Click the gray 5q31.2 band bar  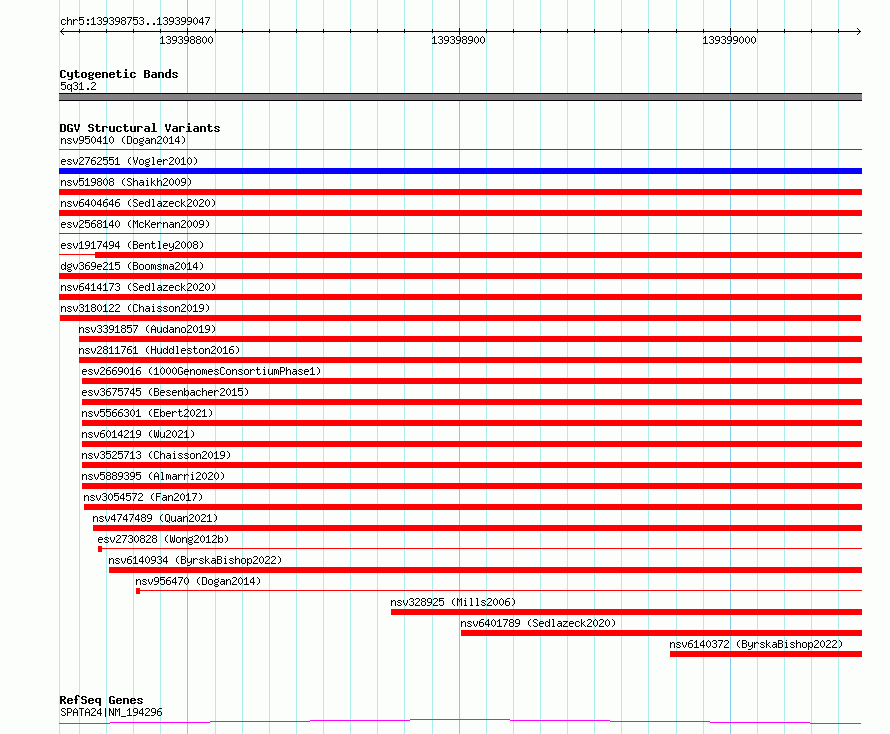click(460, 97)
